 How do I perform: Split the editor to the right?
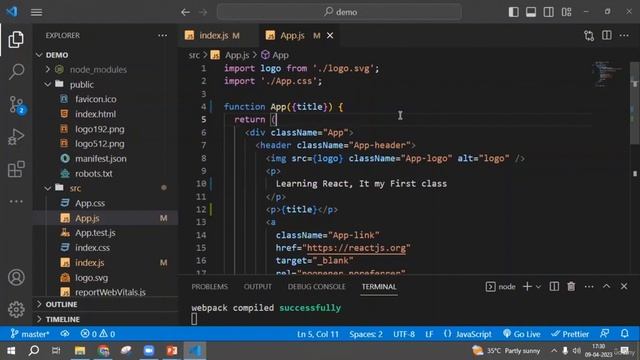(x=607, y=36)
